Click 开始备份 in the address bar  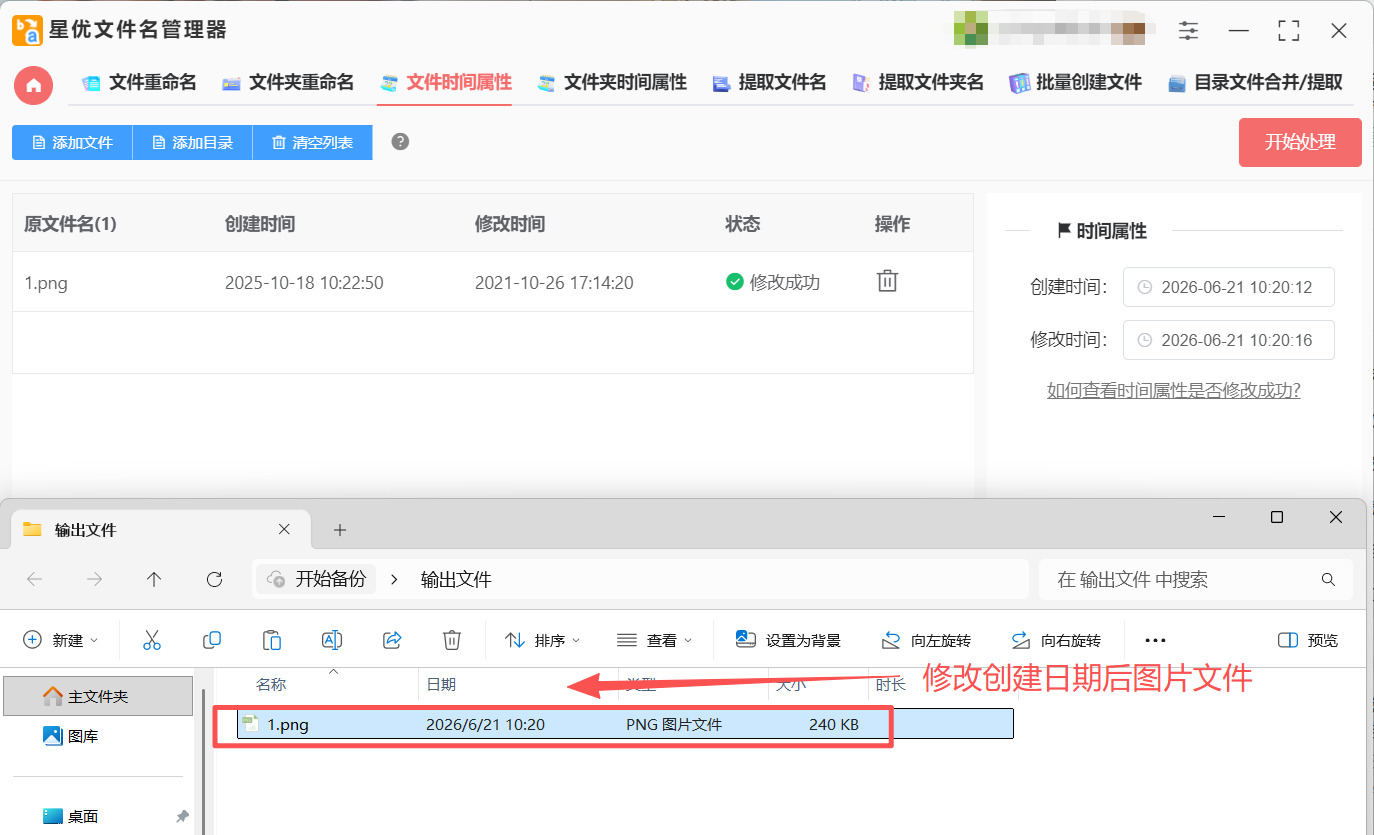[x=317, y=579]
